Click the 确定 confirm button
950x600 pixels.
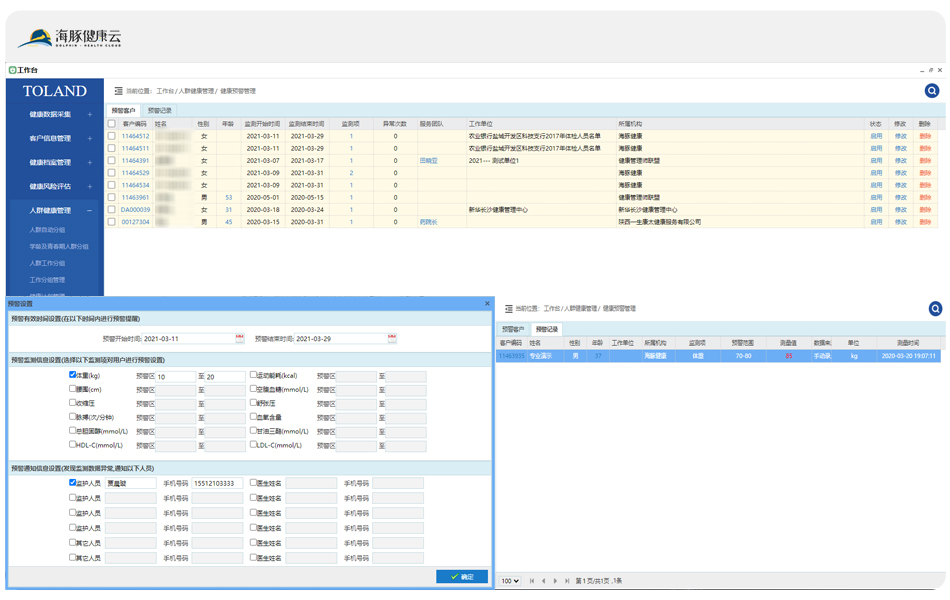tap(462, 576)
